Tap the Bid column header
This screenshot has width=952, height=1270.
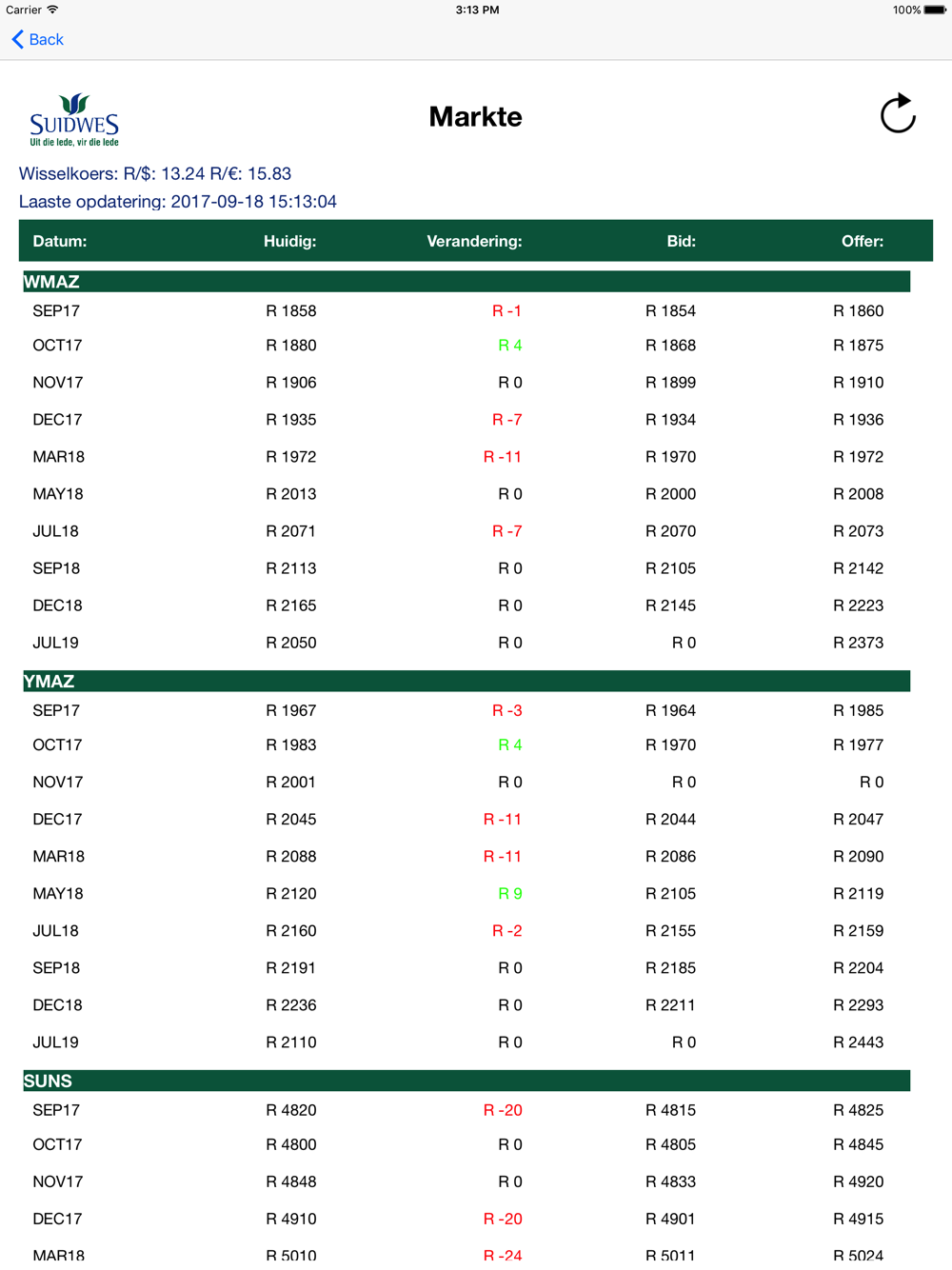tap(681, 241)
